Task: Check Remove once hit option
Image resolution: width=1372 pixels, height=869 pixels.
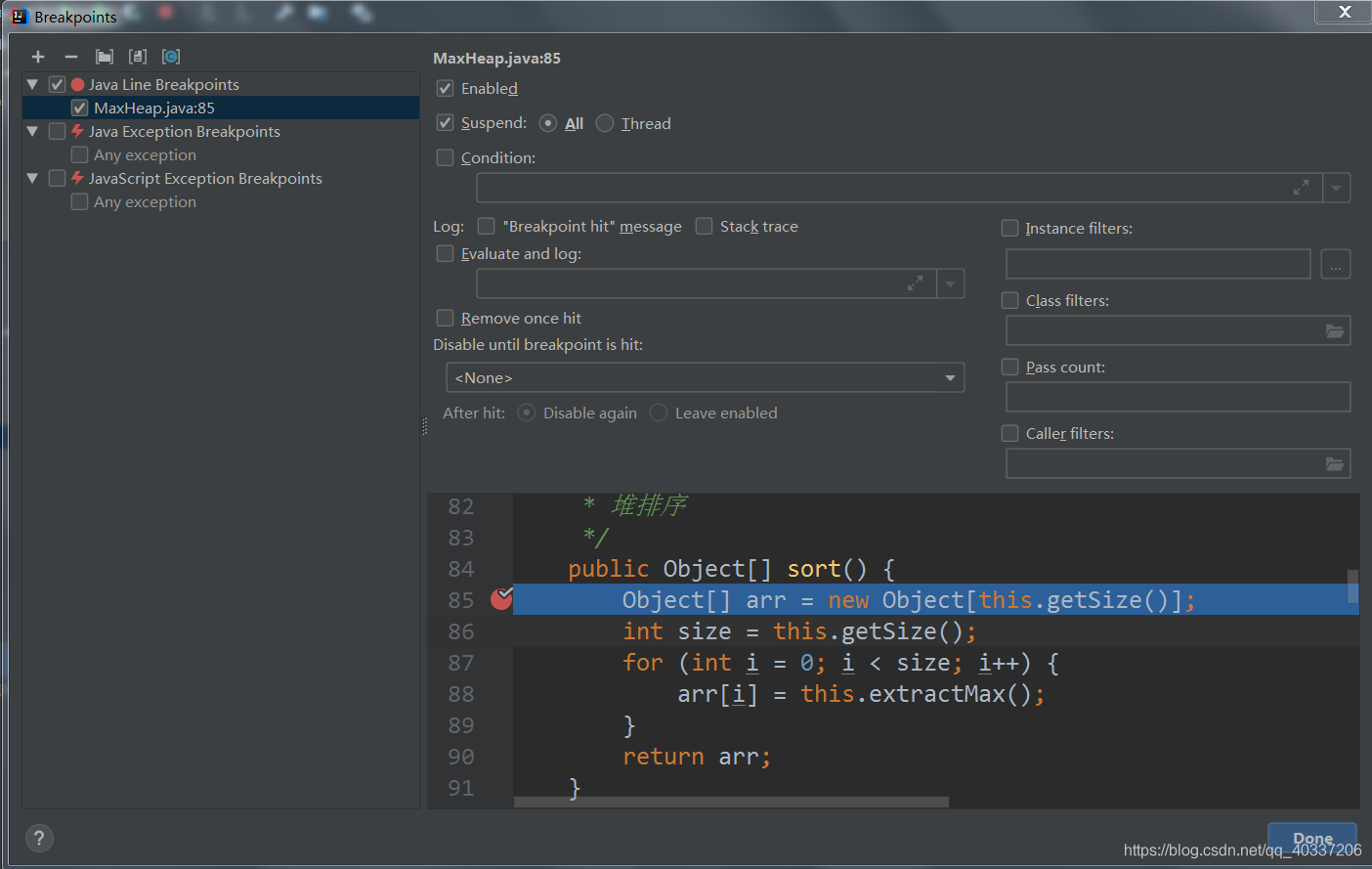Action: pyautogui.click(x=446, y=318)
